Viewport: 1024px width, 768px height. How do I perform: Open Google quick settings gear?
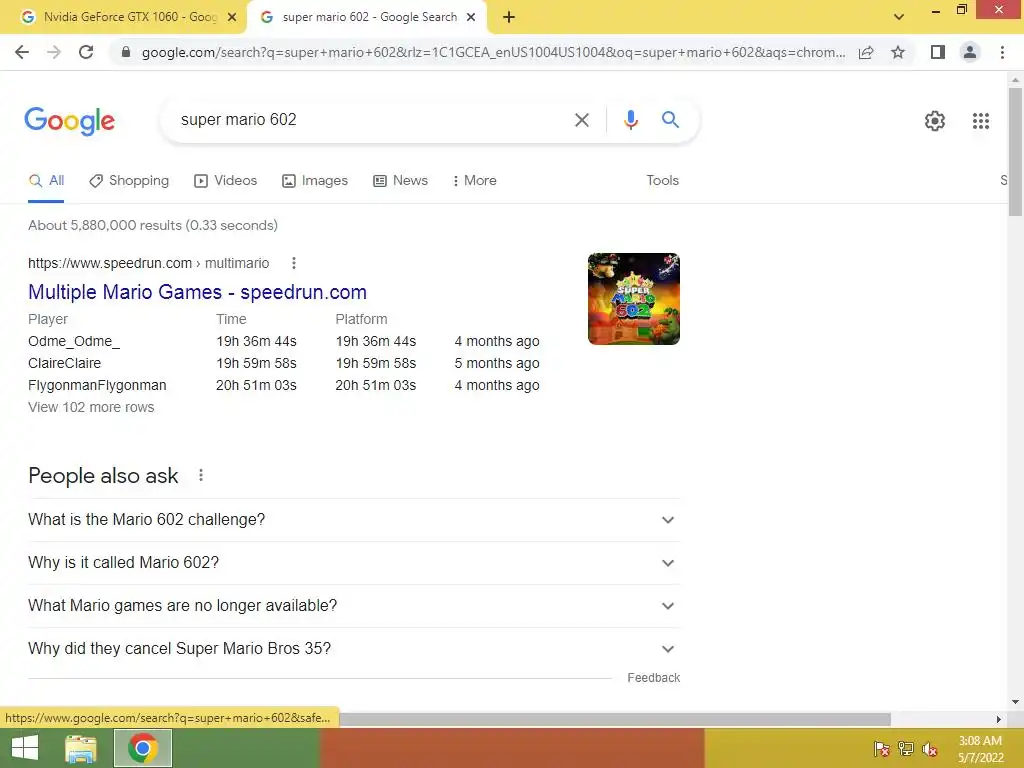(x=935, y=121)
